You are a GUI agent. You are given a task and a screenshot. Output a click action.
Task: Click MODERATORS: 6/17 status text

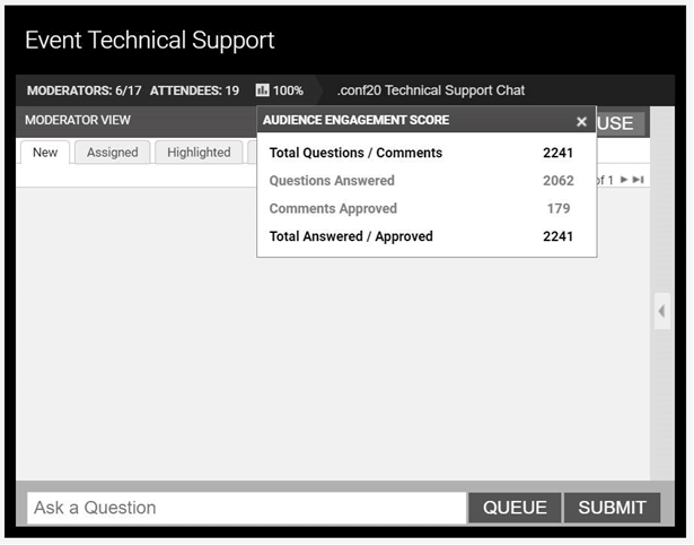click(x=84, y=91)
